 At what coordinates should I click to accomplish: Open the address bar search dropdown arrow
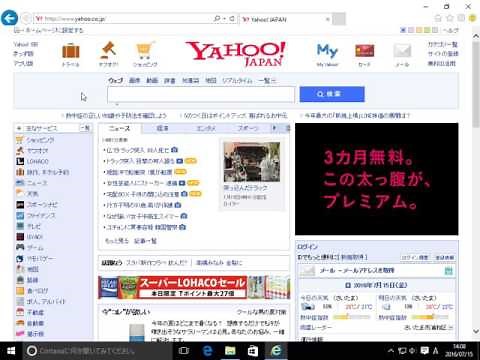[x=225, y=19]
